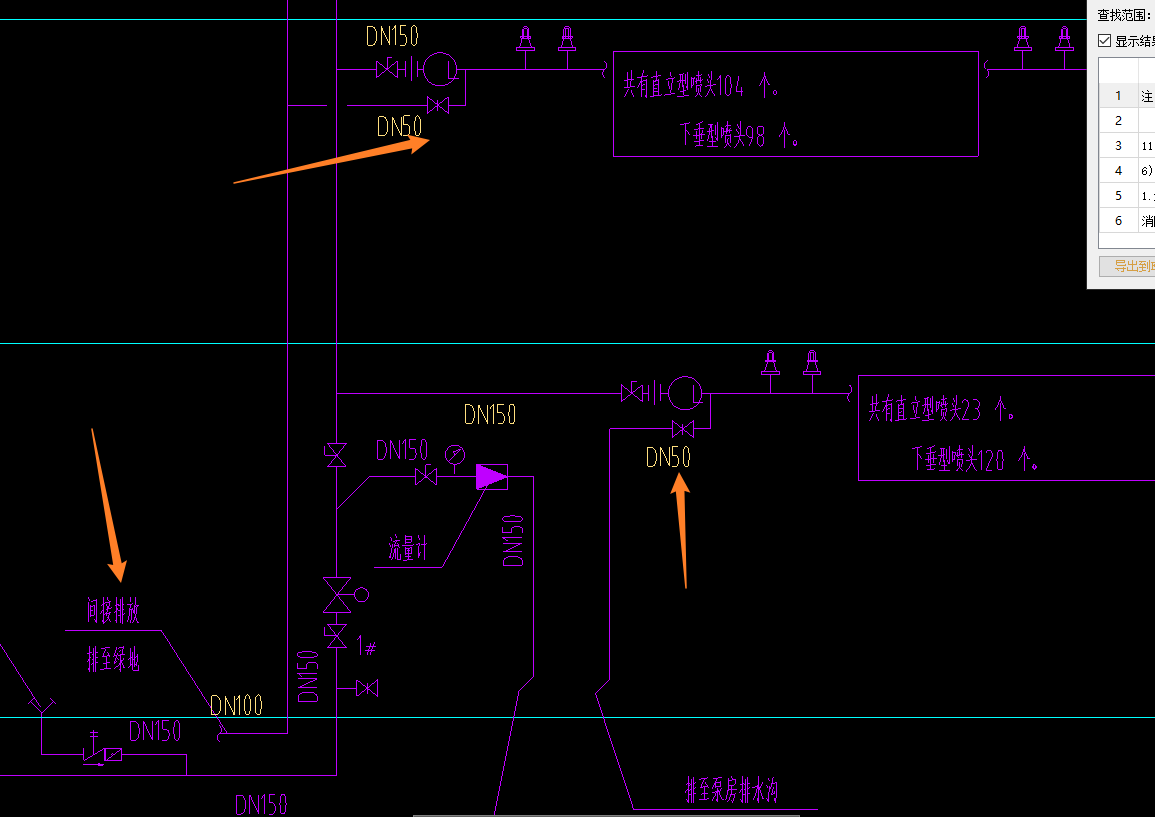Click the text 下垂型喷头128 个
The image size is (1155, 817).
[x=975, y=459]
